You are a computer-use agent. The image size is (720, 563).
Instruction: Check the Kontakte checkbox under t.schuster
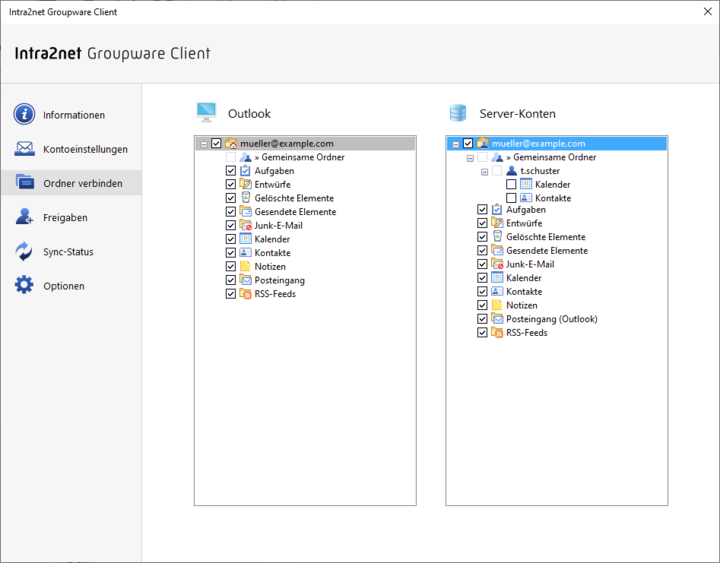(x=511, y=198)
